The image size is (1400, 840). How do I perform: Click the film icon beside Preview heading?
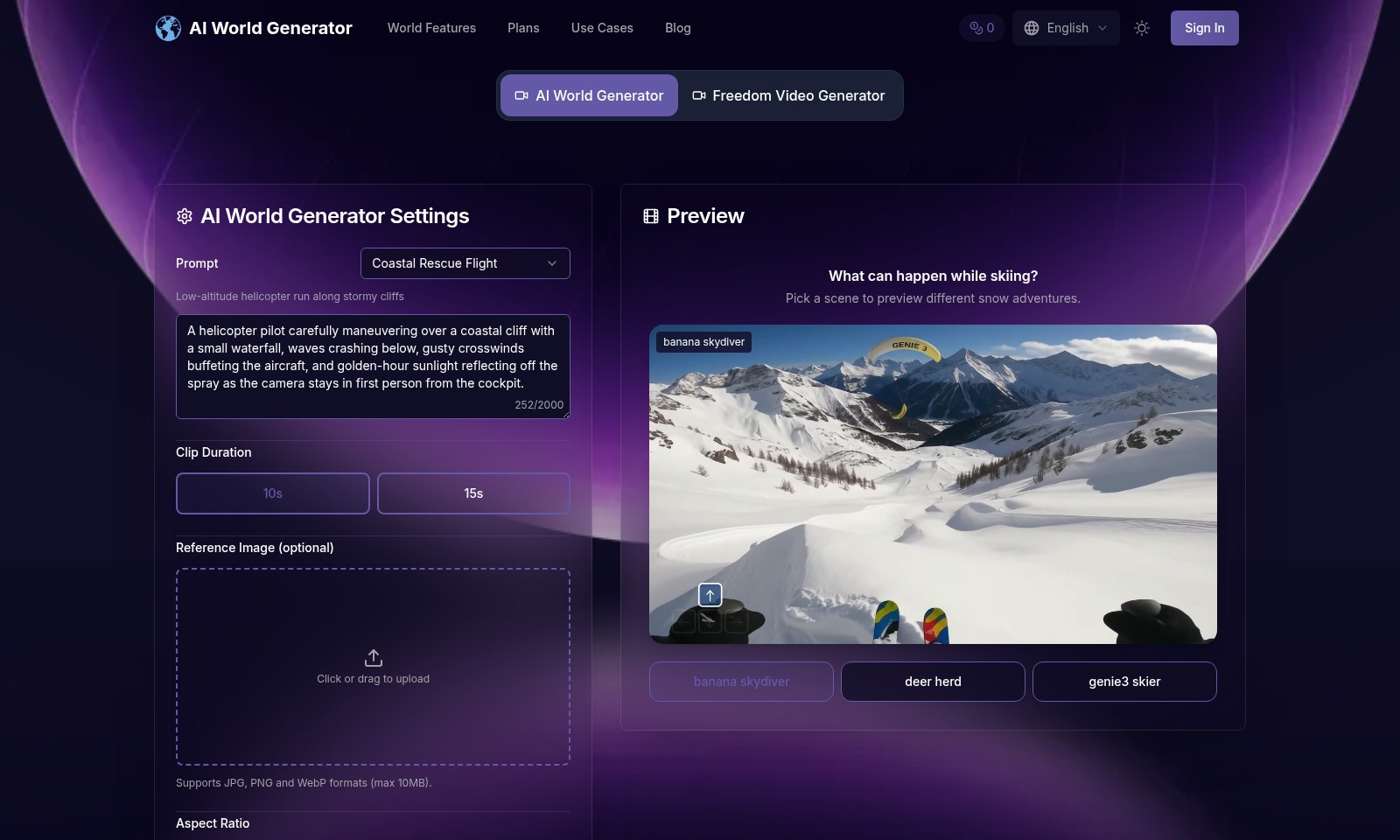click(x=650, y=216)
